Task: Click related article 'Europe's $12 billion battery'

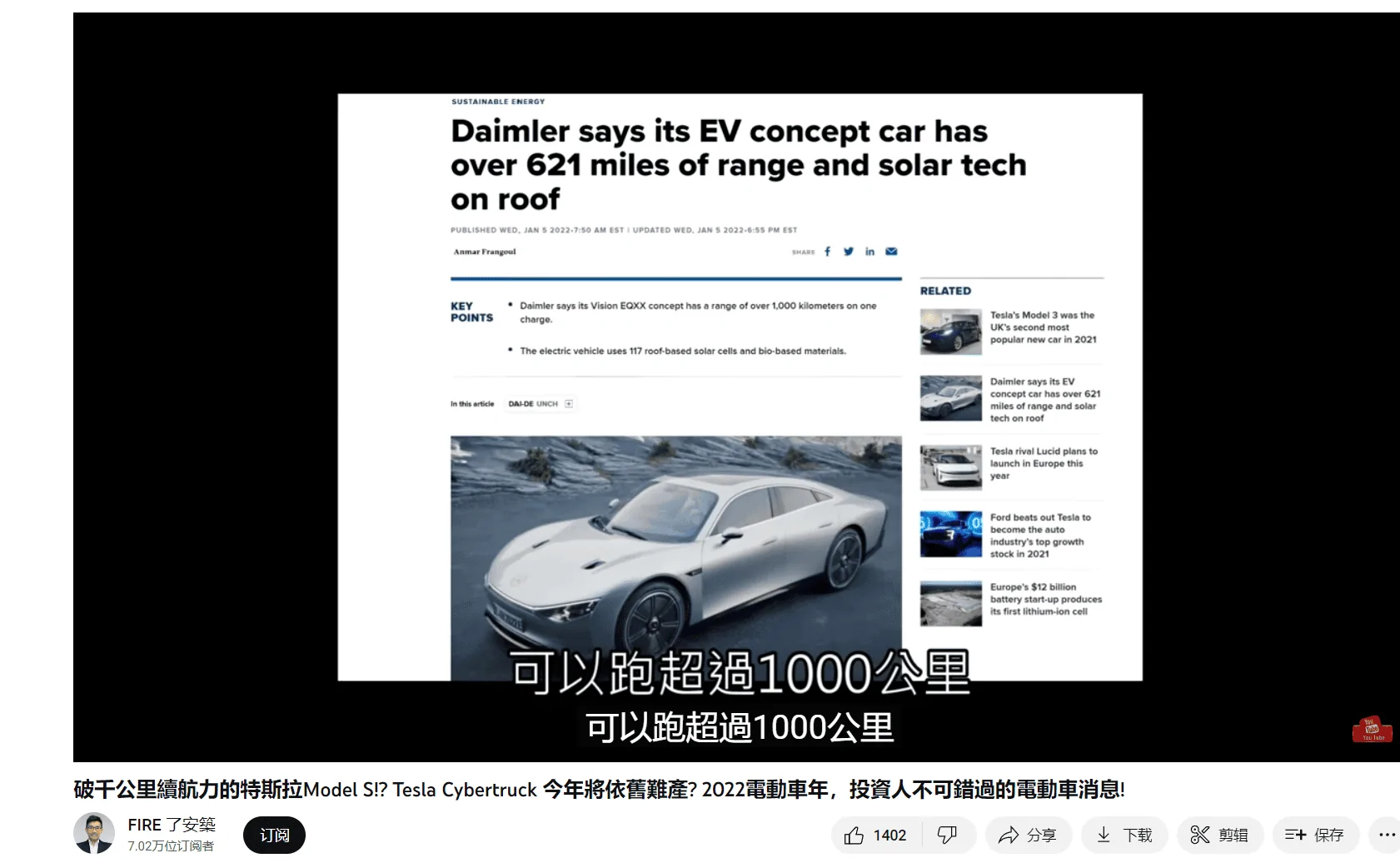Action: click(1045, 599)
